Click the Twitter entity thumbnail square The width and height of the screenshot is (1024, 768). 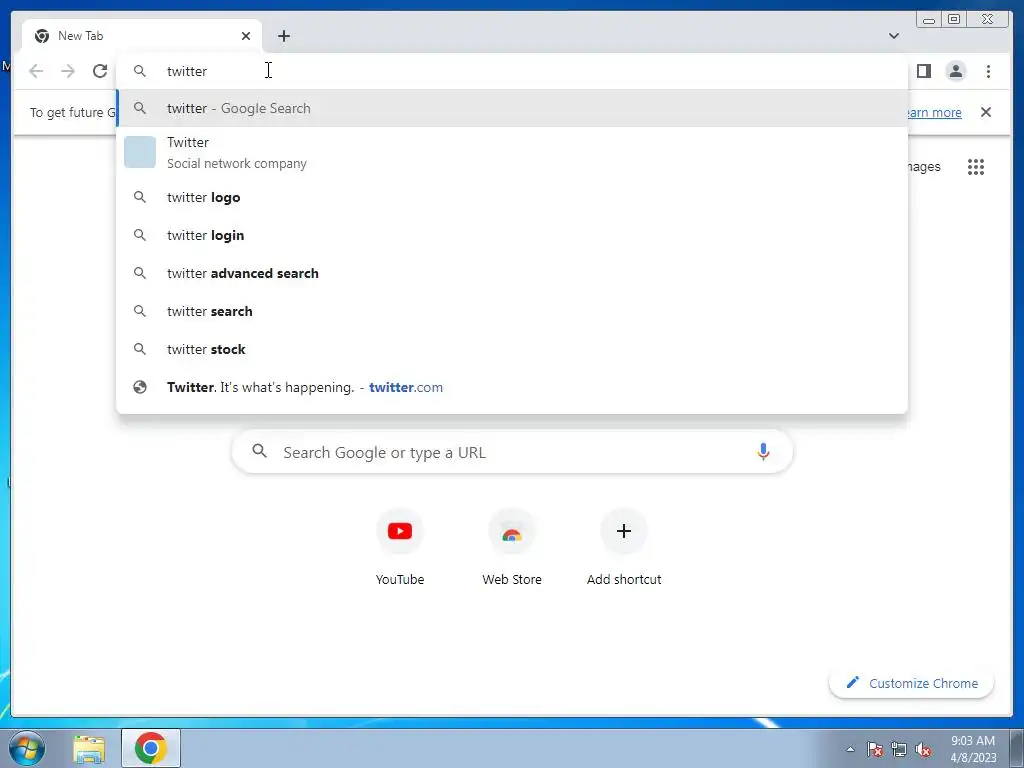pos(140,152)
